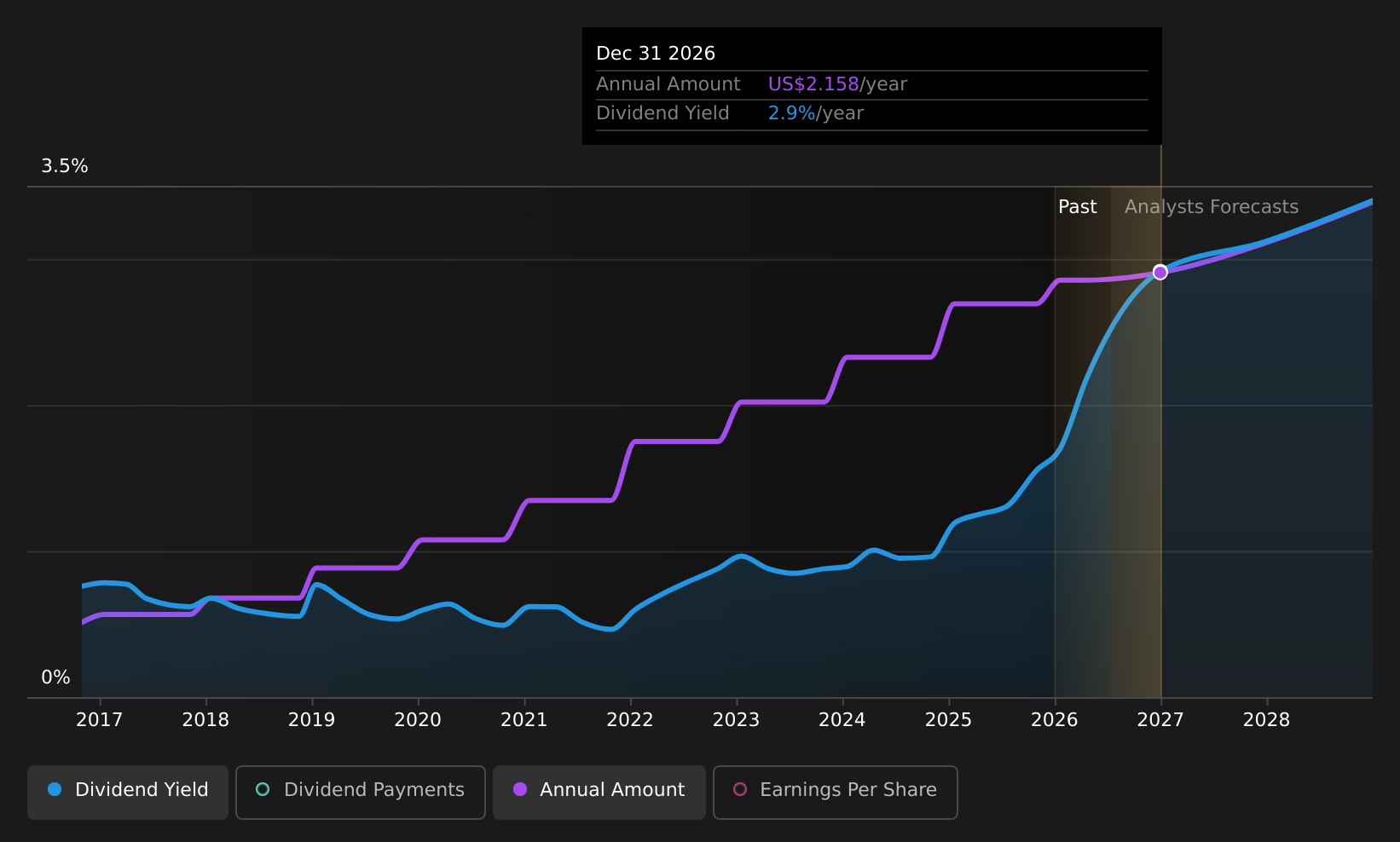Enable the Dividend Payments series

tap(361, 792)
